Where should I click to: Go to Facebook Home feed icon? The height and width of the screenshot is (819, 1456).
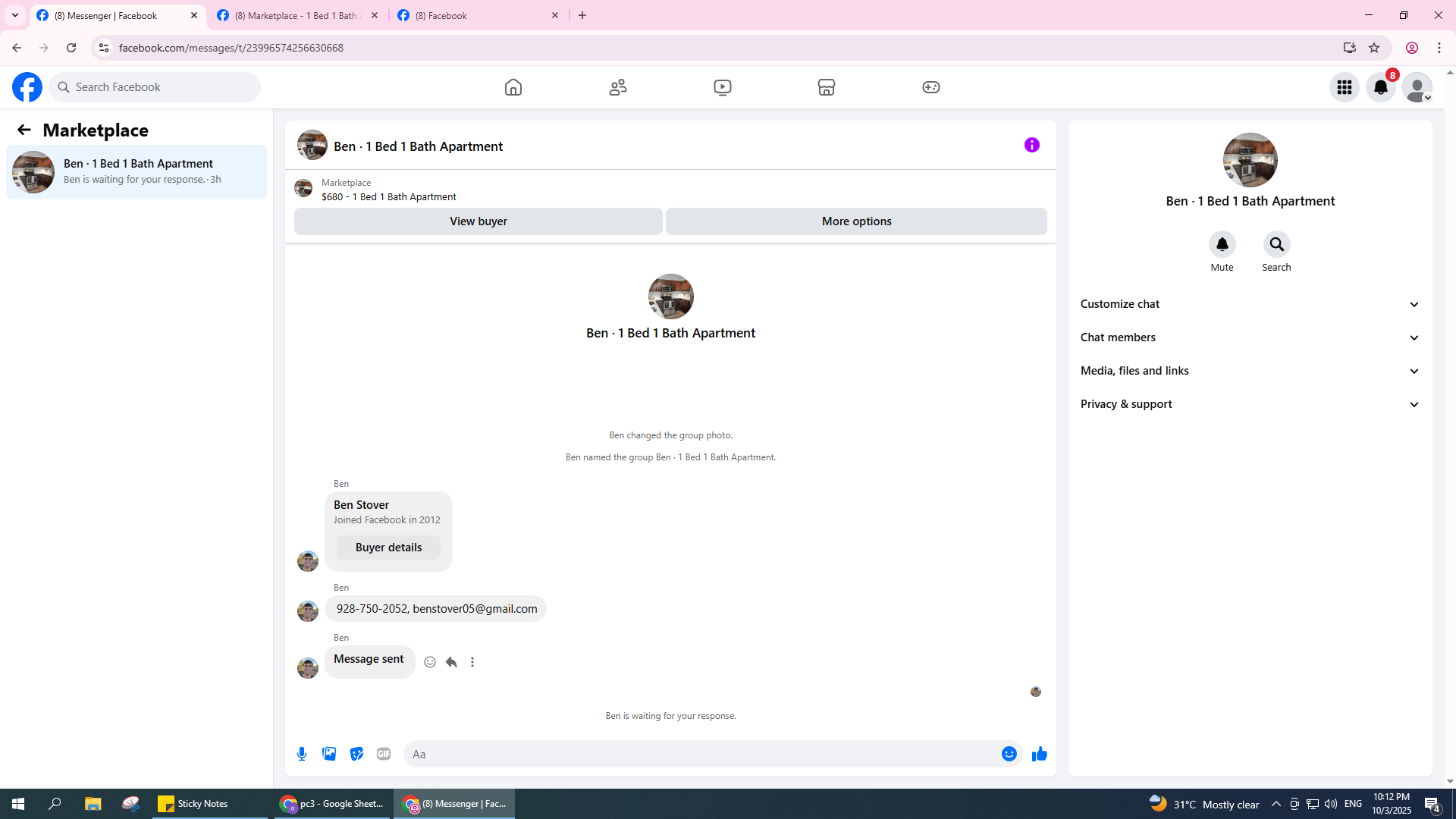(x=513, y=87)
